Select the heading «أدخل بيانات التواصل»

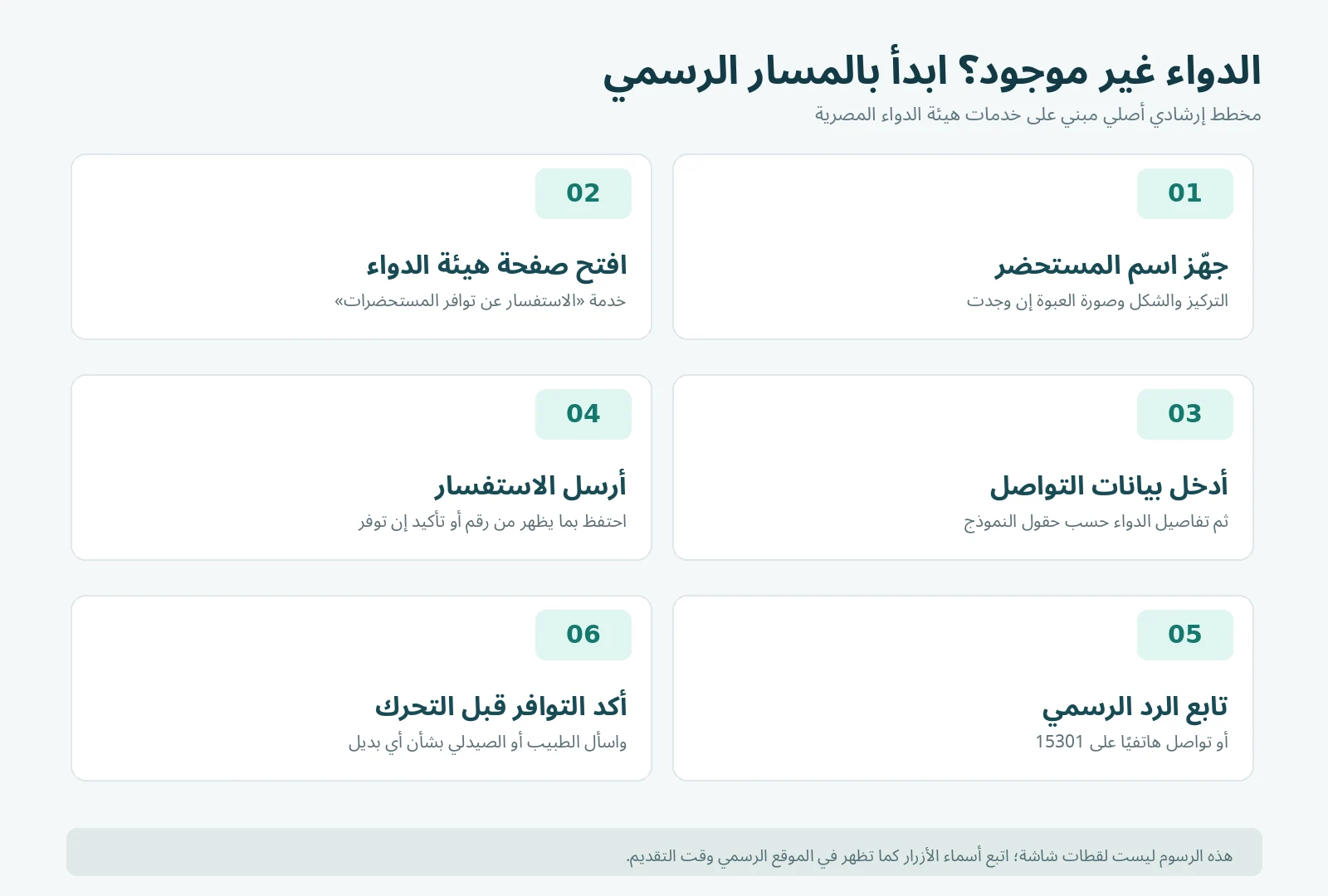click(x=1109, y=486)
